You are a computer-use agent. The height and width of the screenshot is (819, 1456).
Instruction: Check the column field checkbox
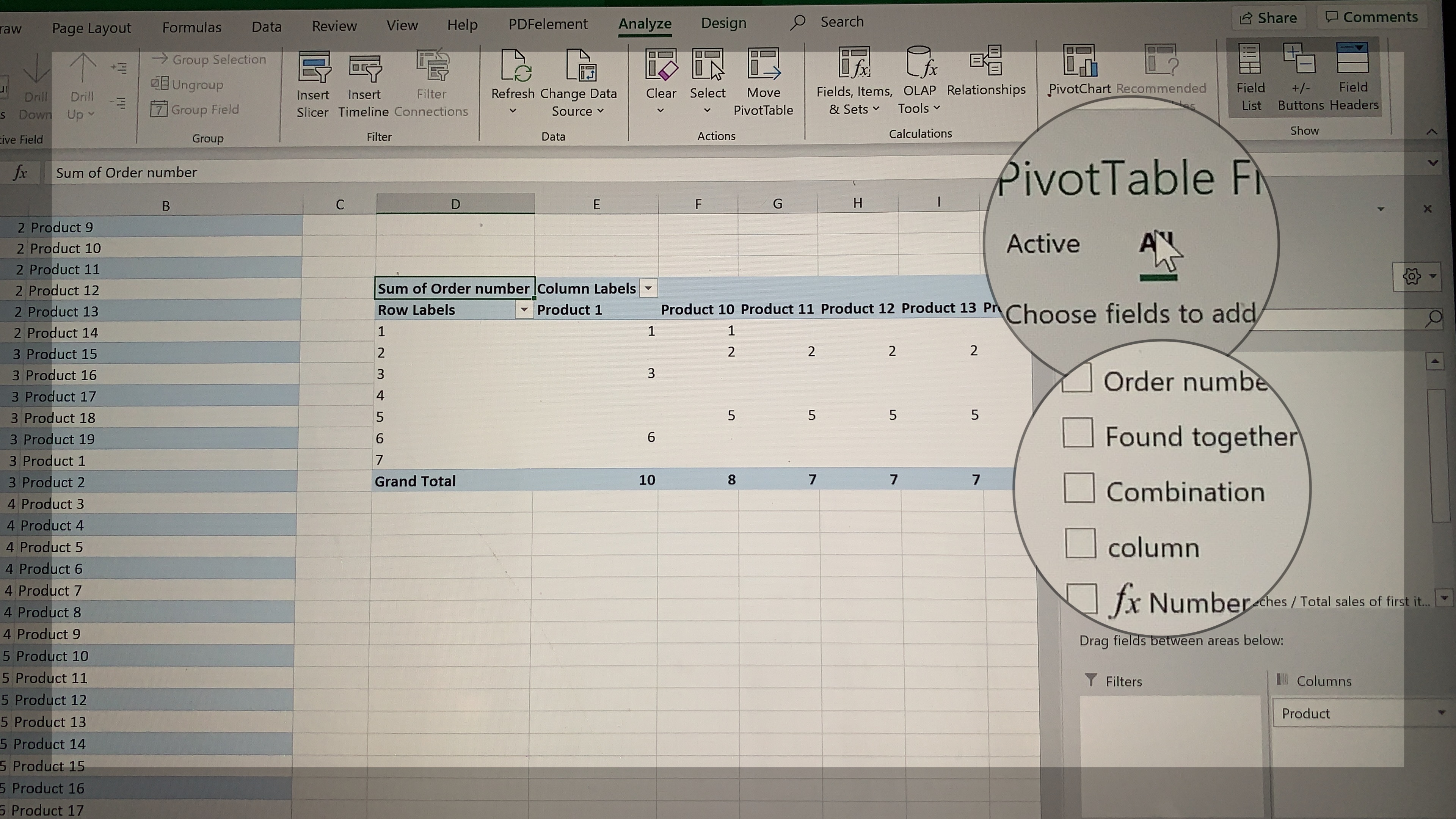tap(1080, 543)
